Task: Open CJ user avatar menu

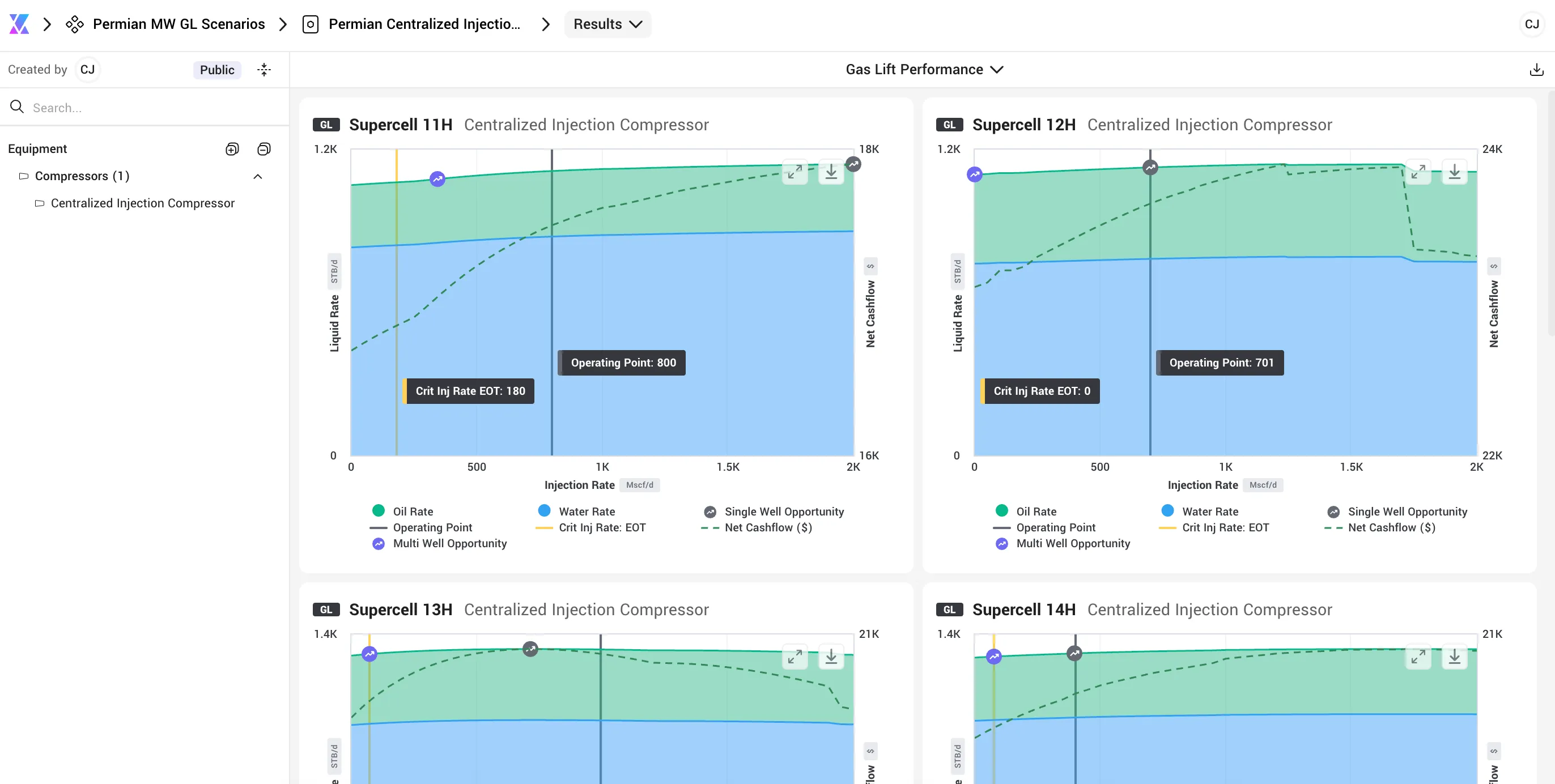Action: 1531,24
